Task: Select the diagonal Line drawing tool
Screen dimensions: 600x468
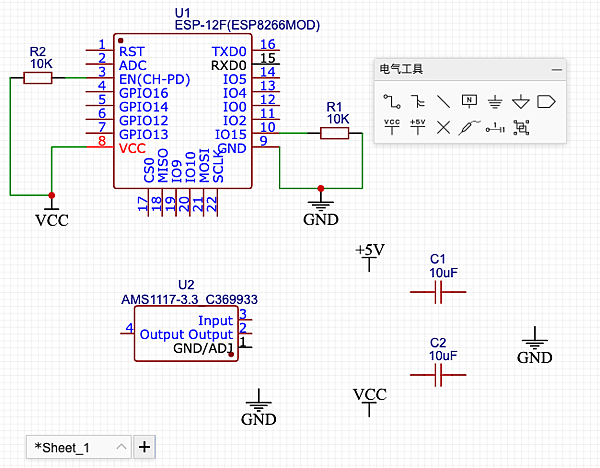Action: pyautogui.click(x=443, y=101)
